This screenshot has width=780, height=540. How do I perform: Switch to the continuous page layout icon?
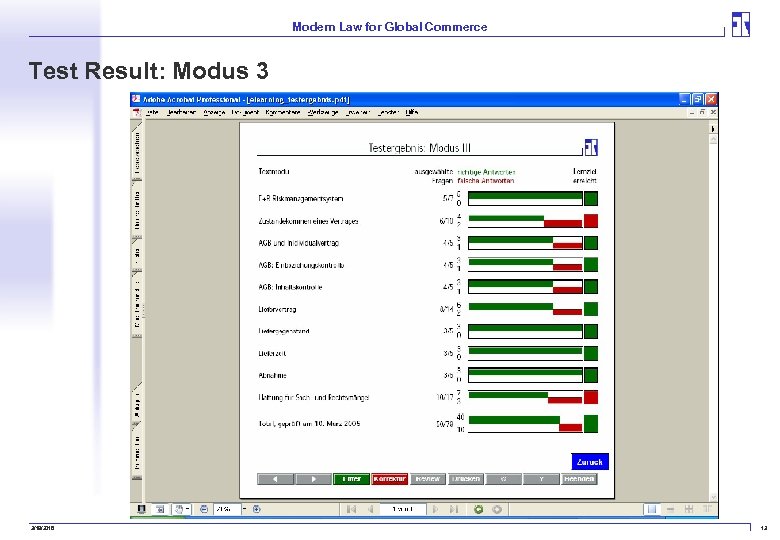pos(671,509)
